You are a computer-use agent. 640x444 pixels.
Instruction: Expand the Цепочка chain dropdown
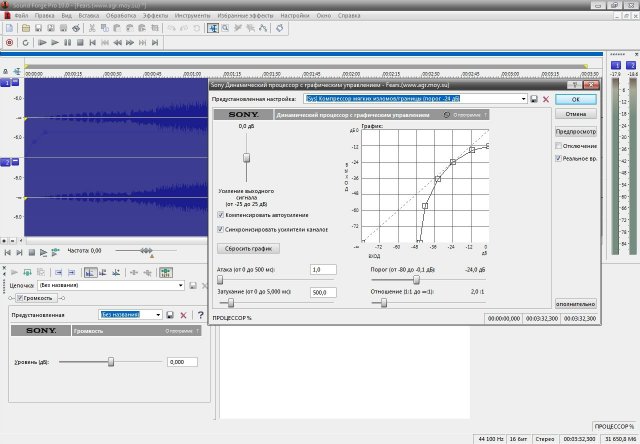[180, 285]
